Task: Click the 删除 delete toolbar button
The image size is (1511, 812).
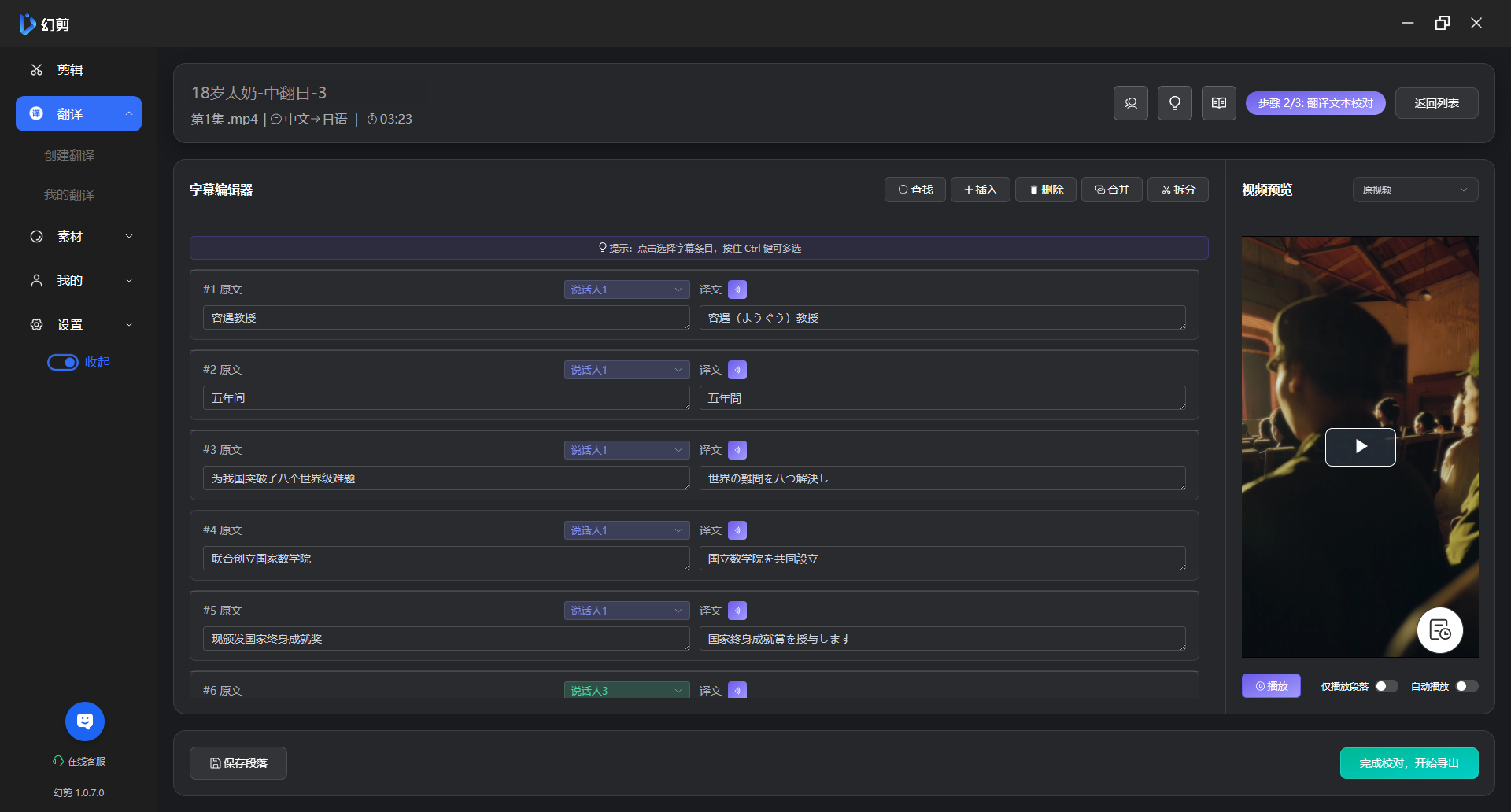Action: click(x=1046, y=190)
